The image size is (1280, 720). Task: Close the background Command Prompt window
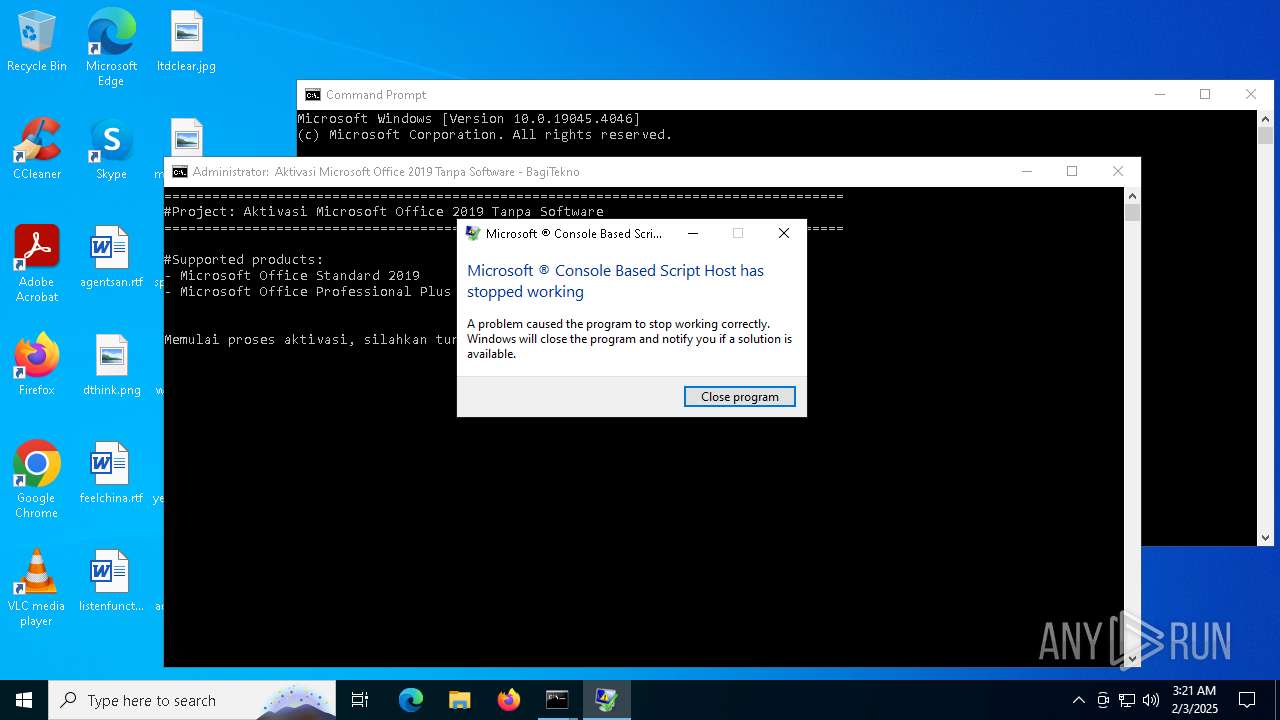[1251, 94]
